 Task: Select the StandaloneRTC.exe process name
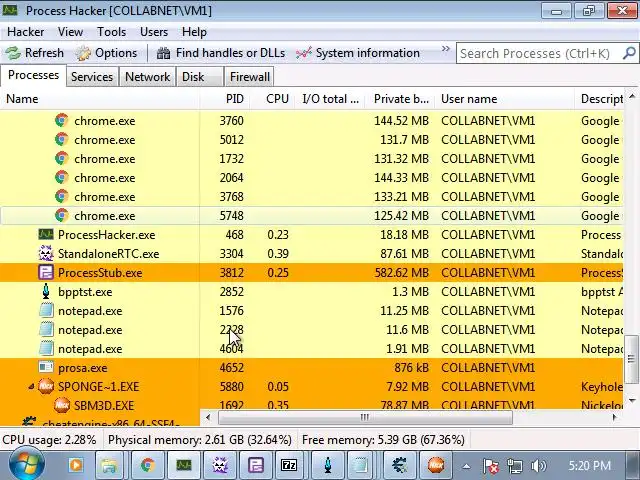tap(108, 254)
